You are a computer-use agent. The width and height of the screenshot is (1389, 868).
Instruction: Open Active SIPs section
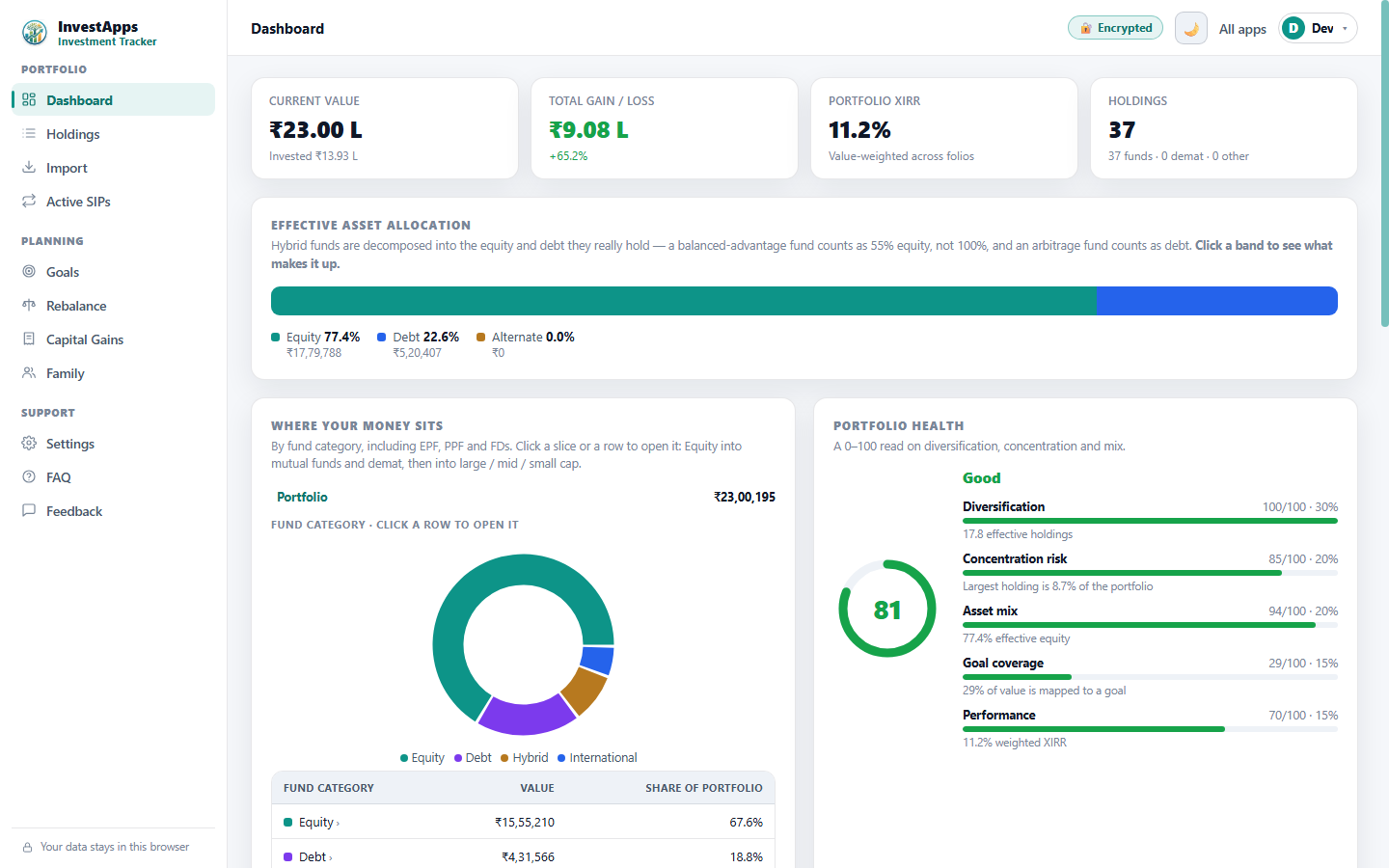[113, 201]
